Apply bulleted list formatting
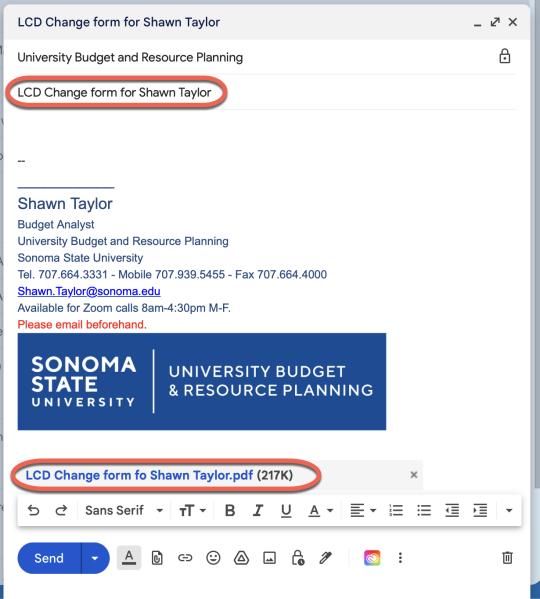The width and height of the screenshot is (540, 599). (x=424, y=510)
